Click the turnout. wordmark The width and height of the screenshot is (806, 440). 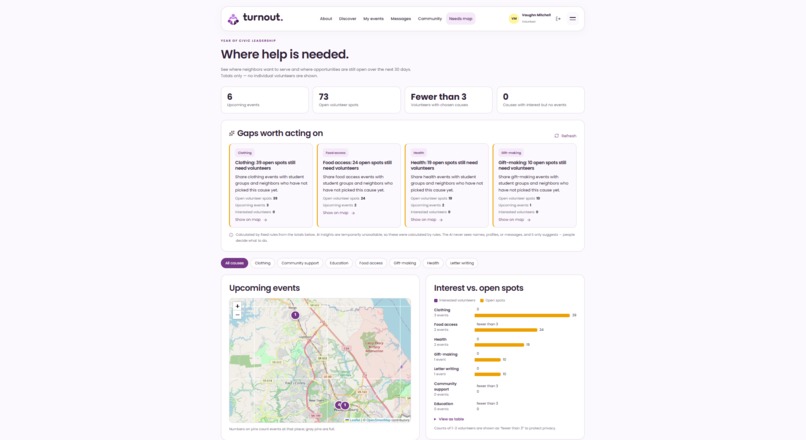[x=263, y=17]
